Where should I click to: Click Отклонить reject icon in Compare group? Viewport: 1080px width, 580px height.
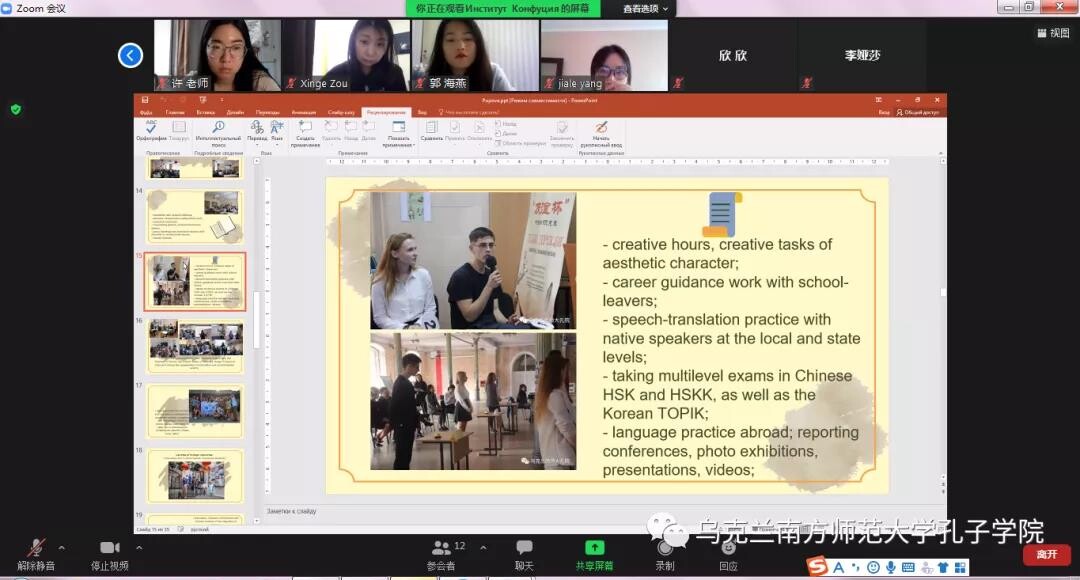point(479,131)
